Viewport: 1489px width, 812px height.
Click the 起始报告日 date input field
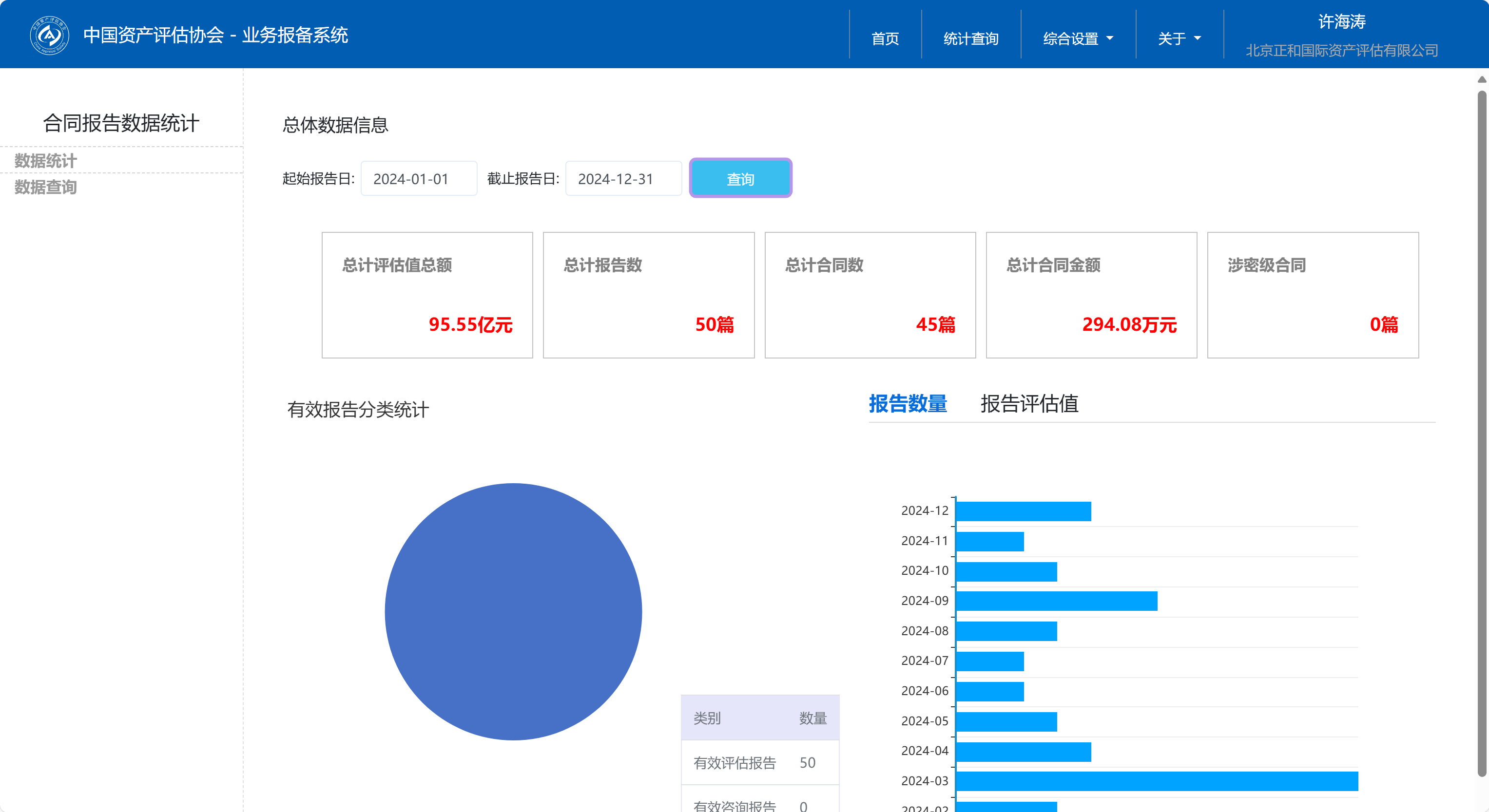[x=419, y=179]
